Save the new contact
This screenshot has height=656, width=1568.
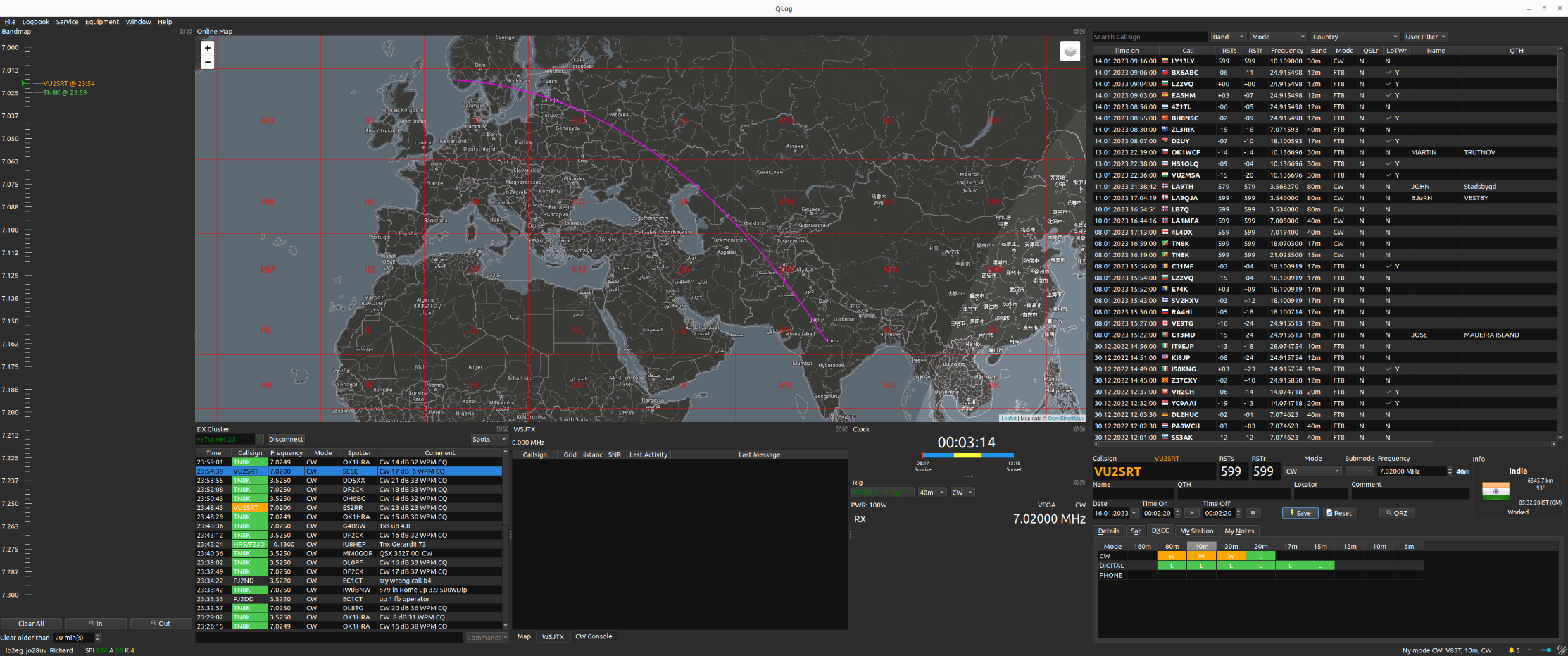tap(1300, 513)
